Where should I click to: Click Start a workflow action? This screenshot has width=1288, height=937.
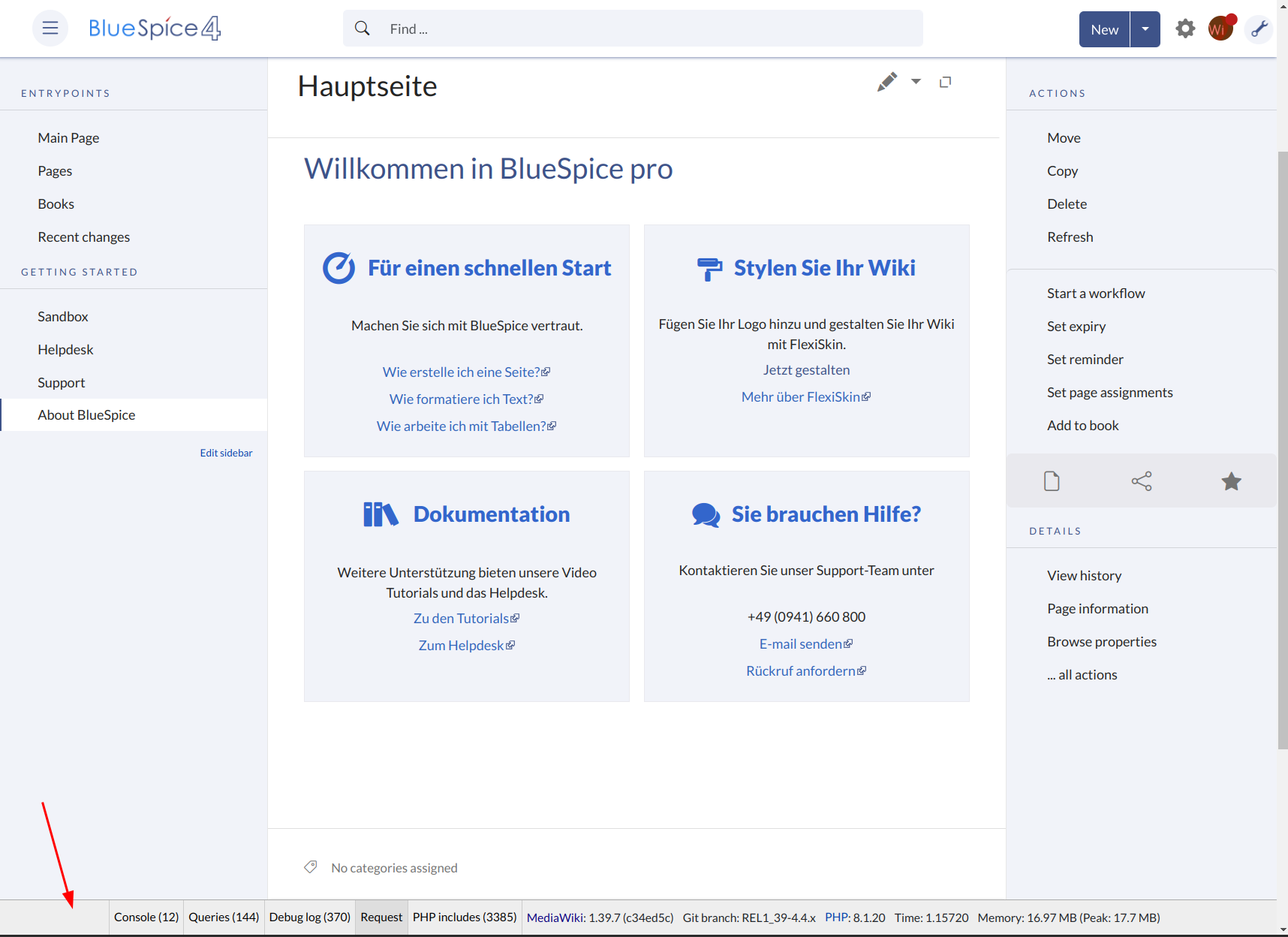point(1096,294)
